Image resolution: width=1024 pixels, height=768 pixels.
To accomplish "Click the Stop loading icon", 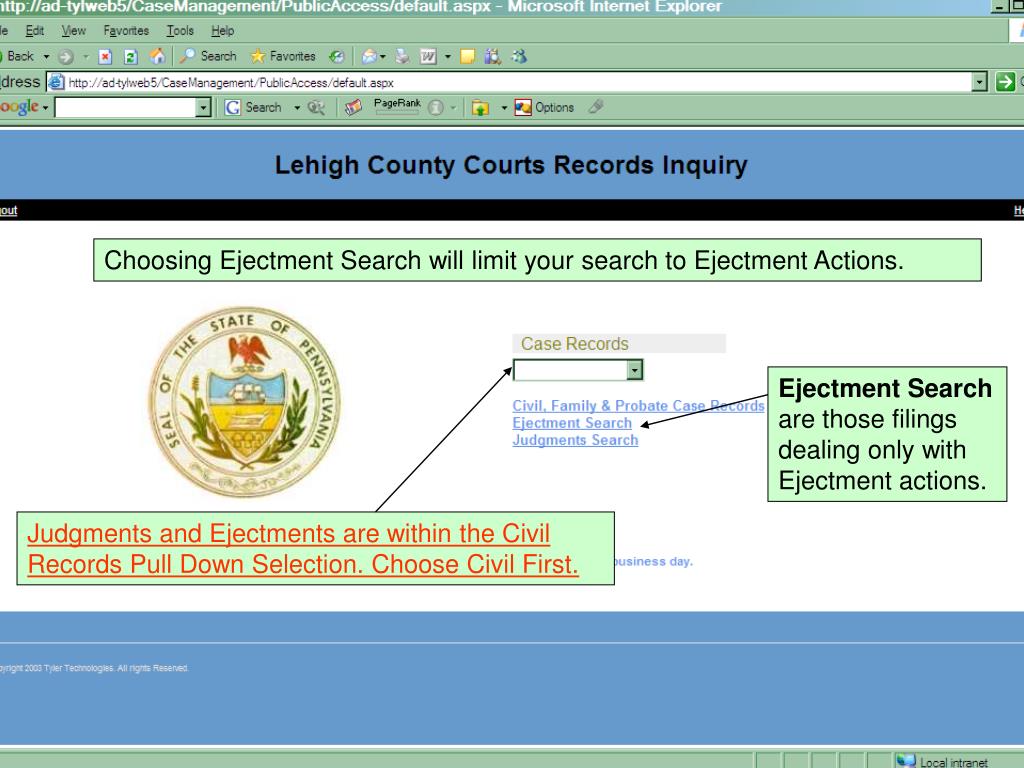I will pyautogui.click(x=104, y=57).
